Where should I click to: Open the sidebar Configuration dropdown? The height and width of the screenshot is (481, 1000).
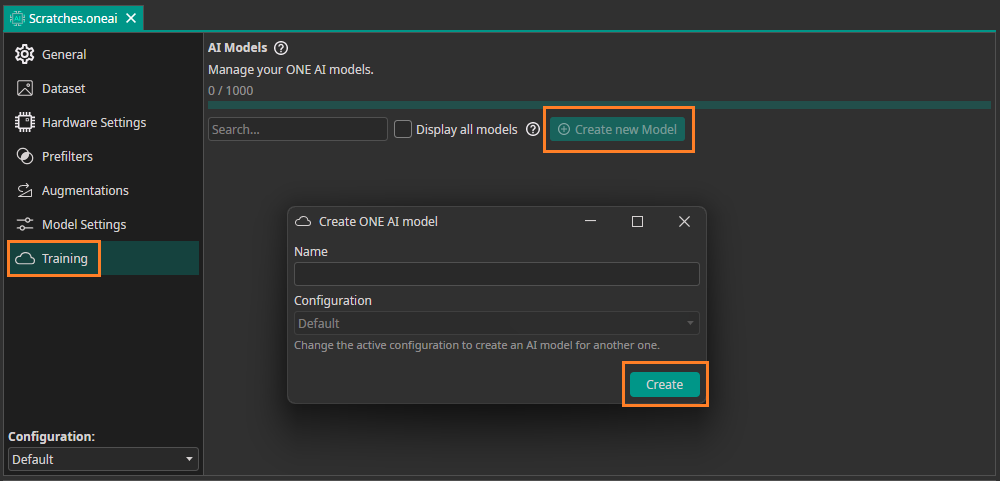[x=103, y=459]
